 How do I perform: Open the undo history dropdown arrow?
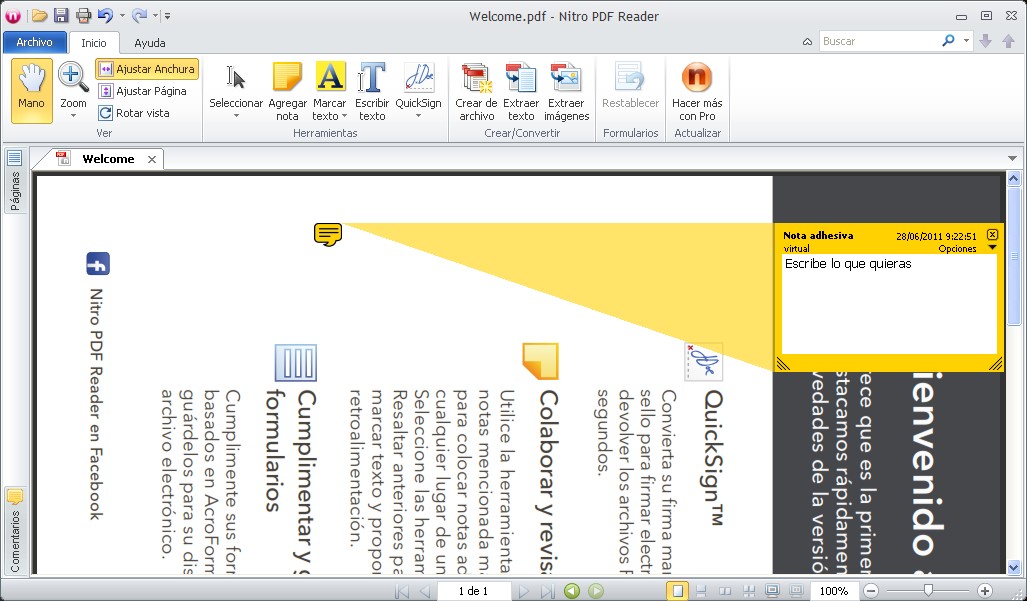(122, 16)
